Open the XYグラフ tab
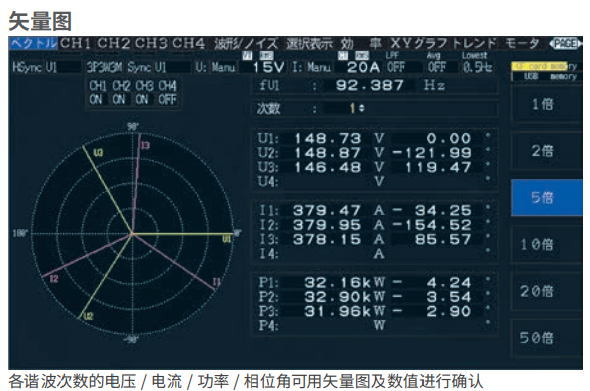This screenshot has width=590, height=391. 419,44
